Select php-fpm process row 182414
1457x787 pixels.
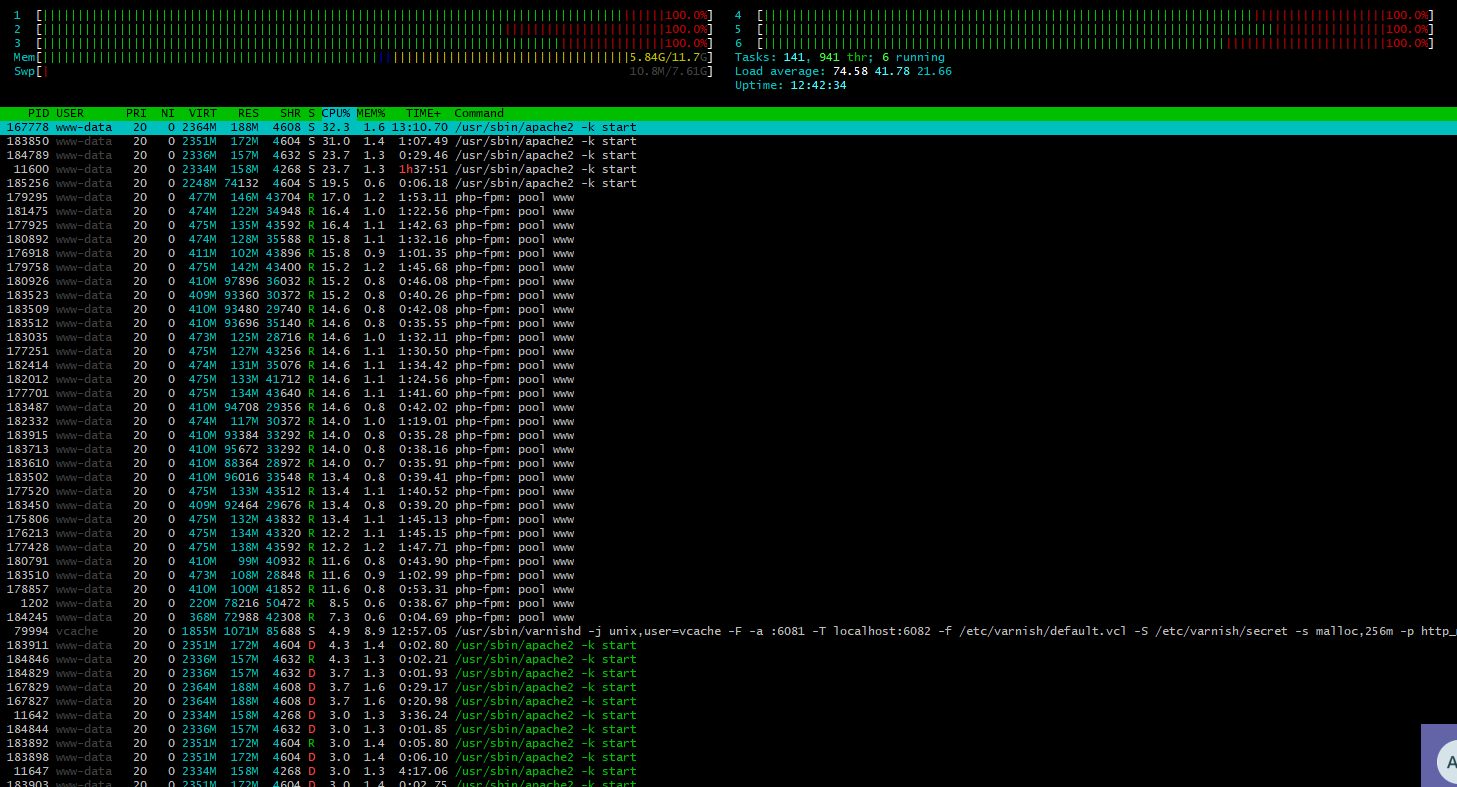tap(728, 365)
